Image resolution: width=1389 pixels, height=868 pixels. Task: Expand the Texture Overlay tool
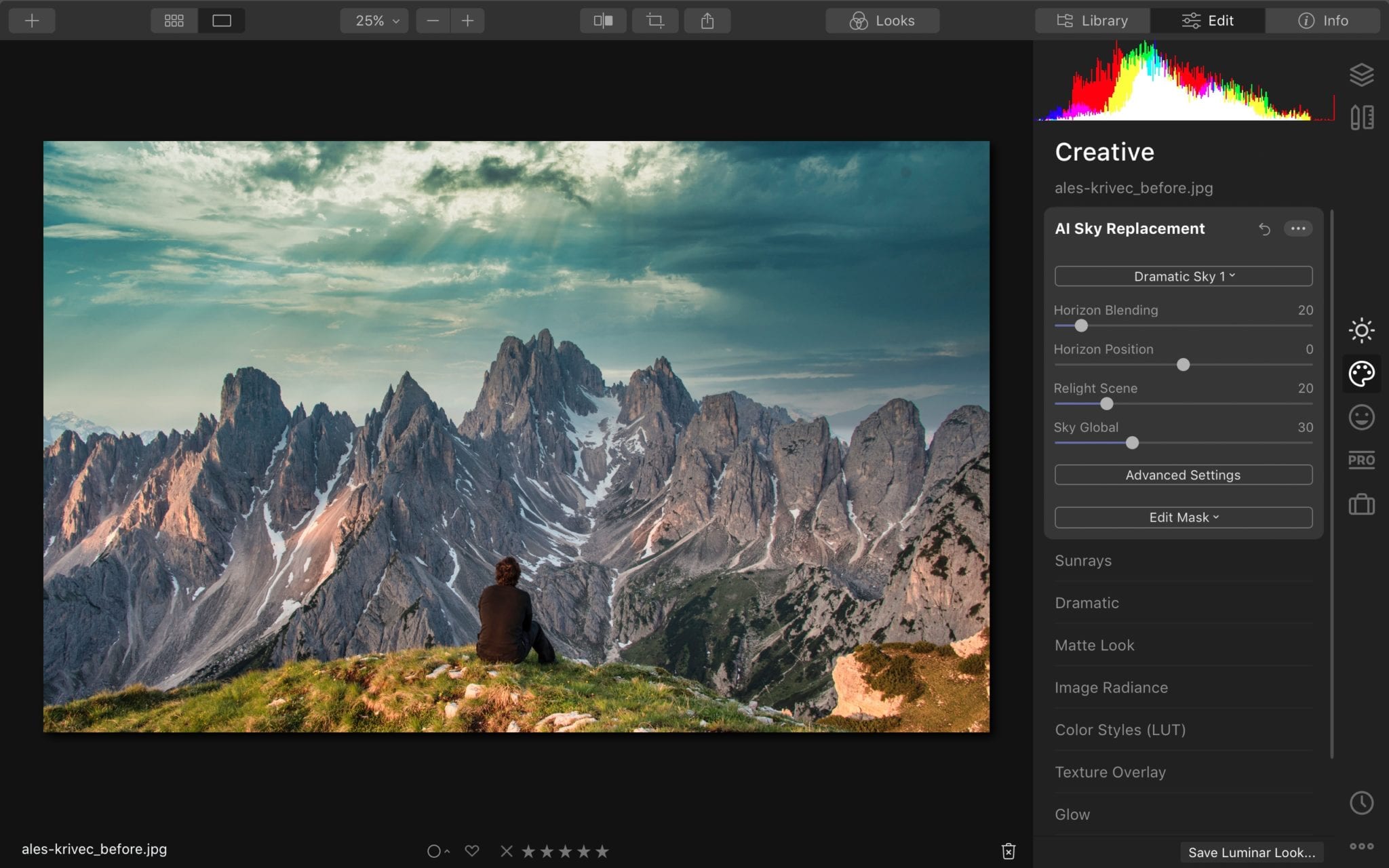1183,772
